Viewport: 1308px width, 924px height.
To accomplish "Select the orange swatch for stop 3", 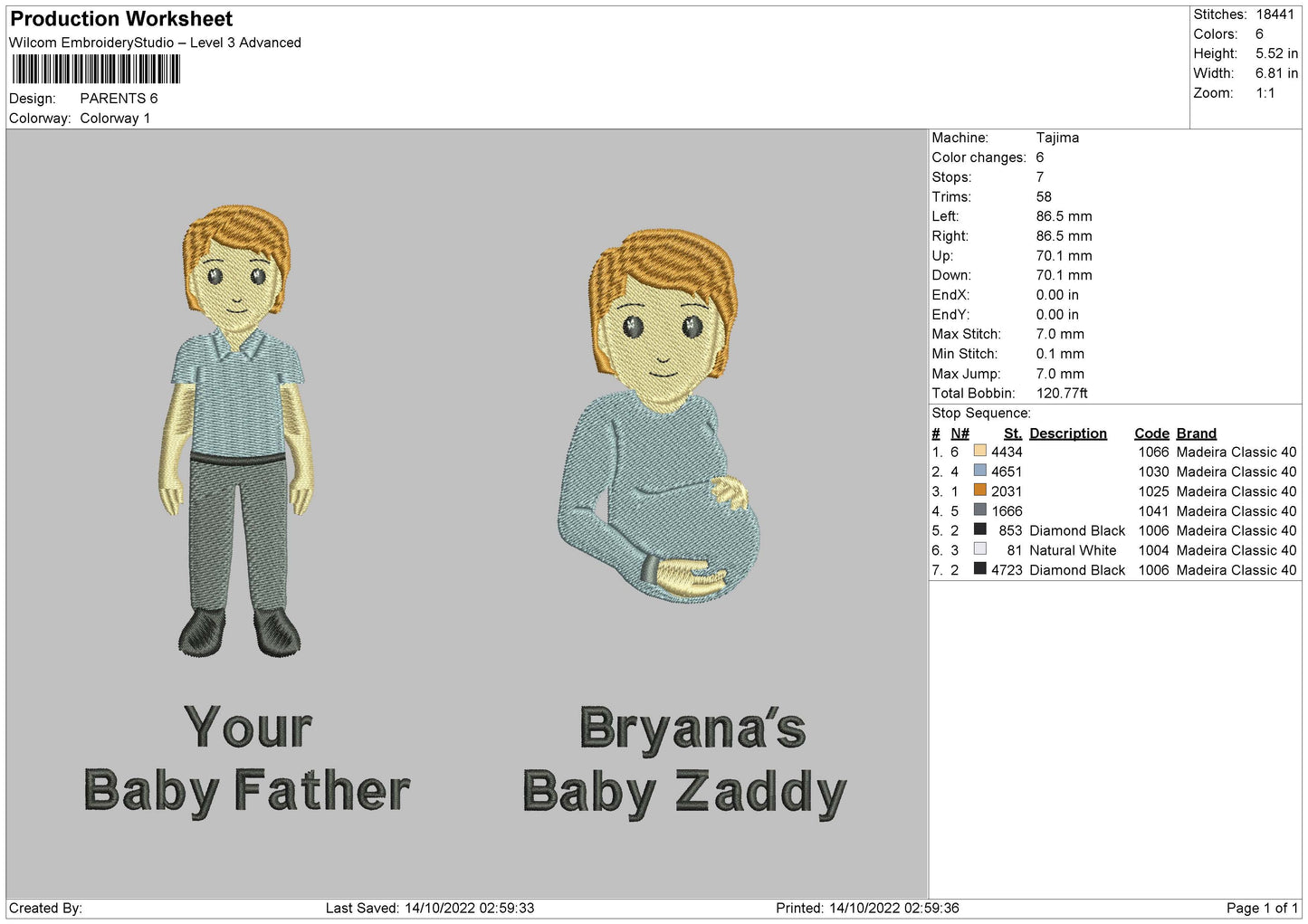I will tap(979, 491).
